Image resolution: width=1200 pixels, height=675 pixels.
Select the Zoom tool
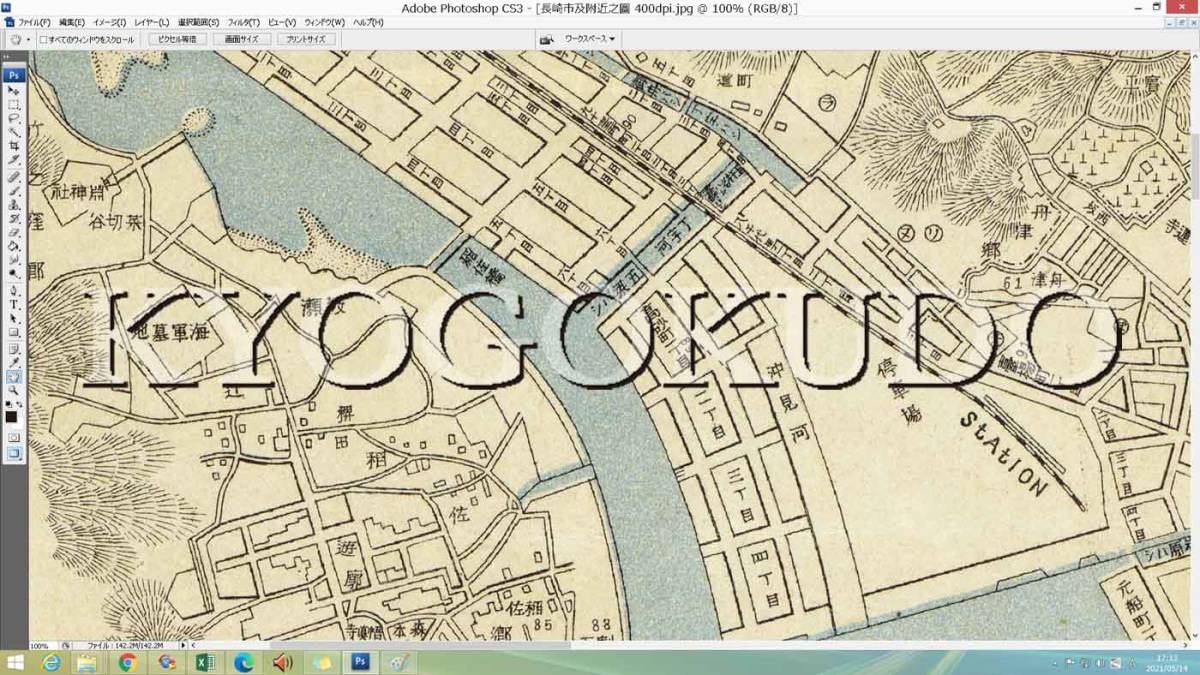tap(15, 391)
